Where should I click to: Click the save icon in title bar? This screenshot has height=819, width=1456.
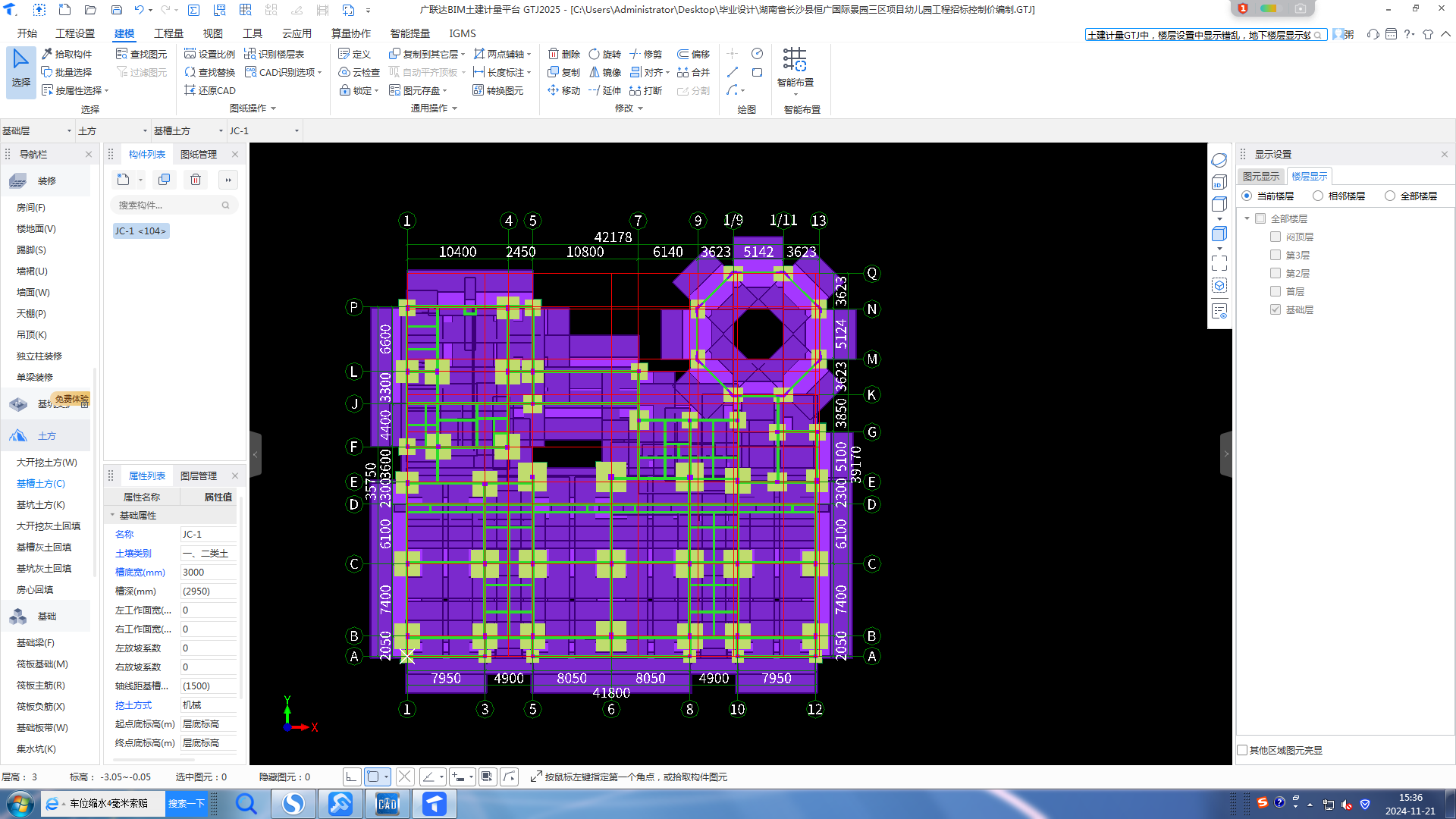pyautogui.click(x=116, y=10)
